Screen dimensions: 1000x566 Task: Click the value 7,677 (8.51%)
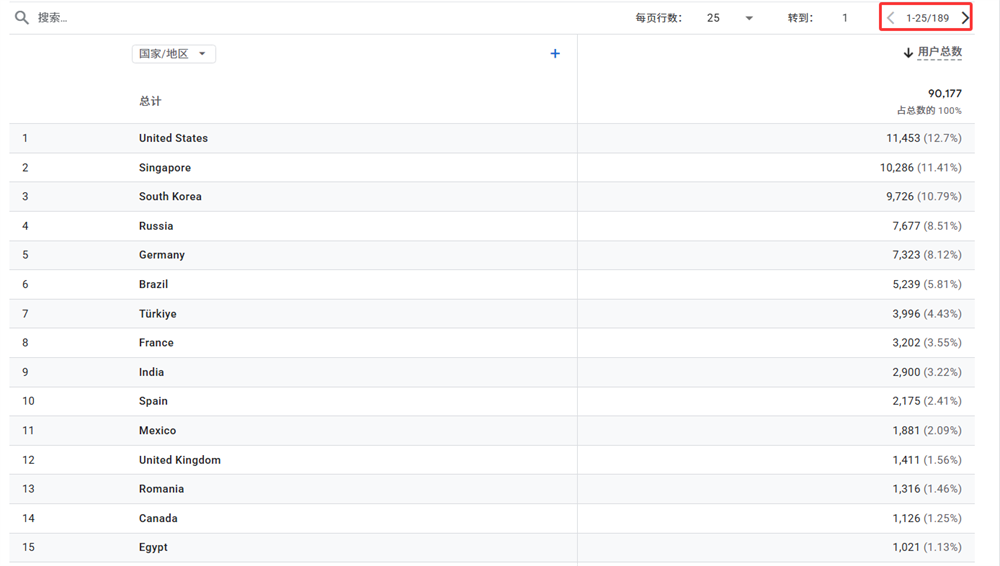pyautogui.click(x=927, y=226)
